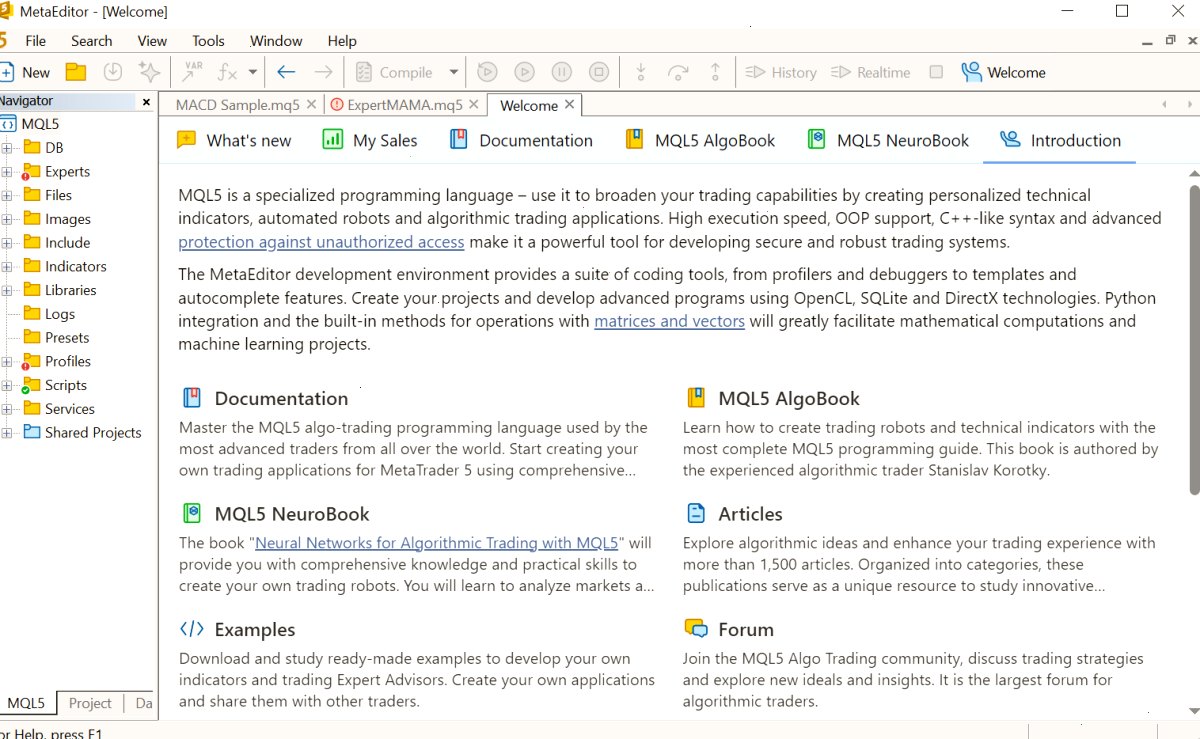Click the VAR icon in the toolbar

point(191,72)
